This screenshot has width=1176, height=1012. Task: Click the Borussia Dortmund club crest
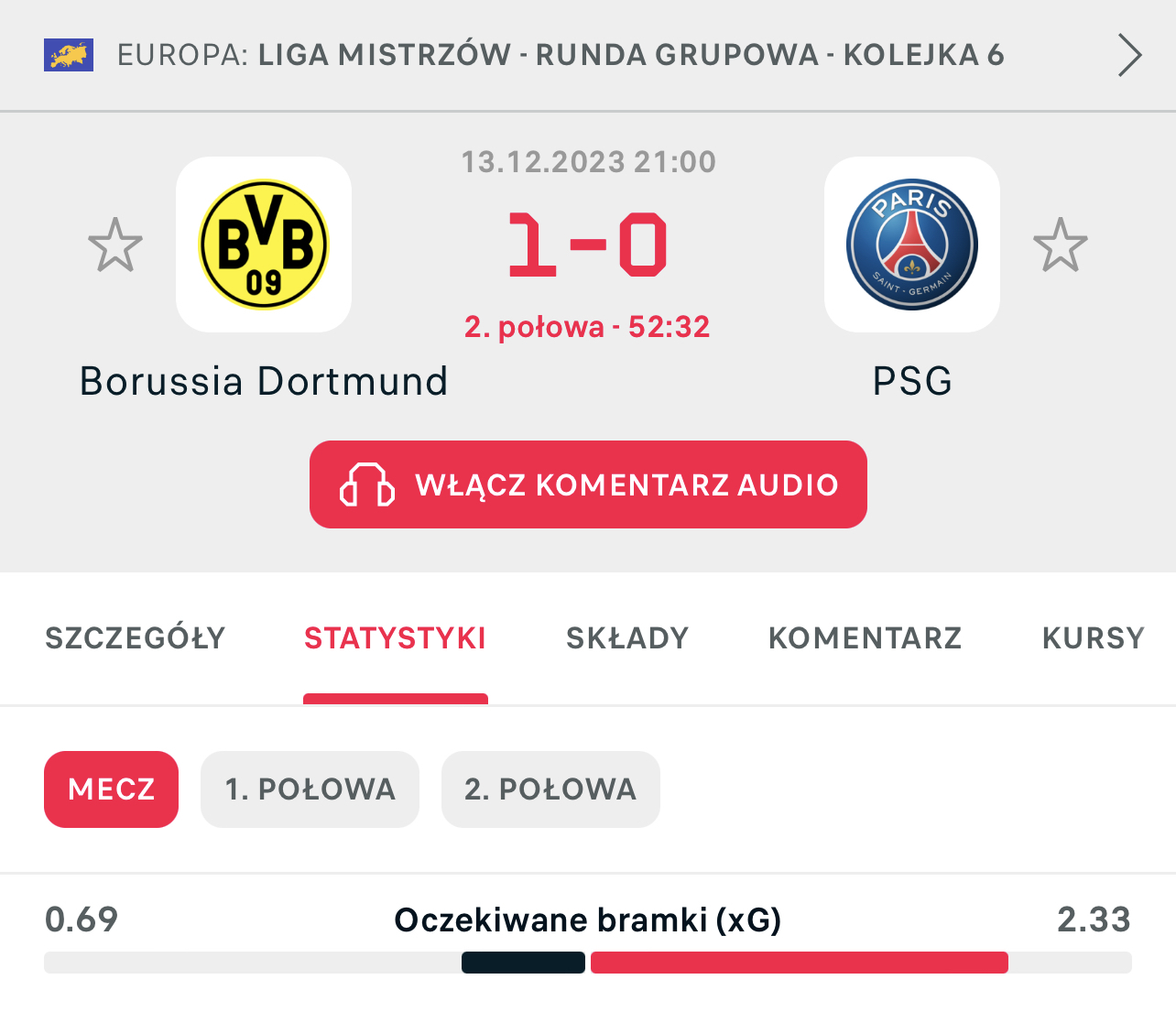[x=264, y=245]
